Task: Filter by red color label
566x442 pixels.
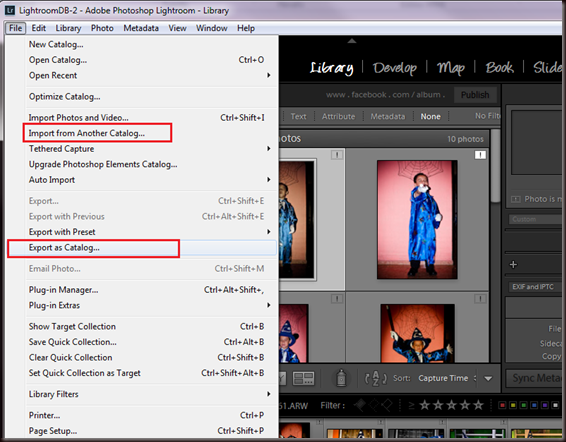Action: coord(502,405)
